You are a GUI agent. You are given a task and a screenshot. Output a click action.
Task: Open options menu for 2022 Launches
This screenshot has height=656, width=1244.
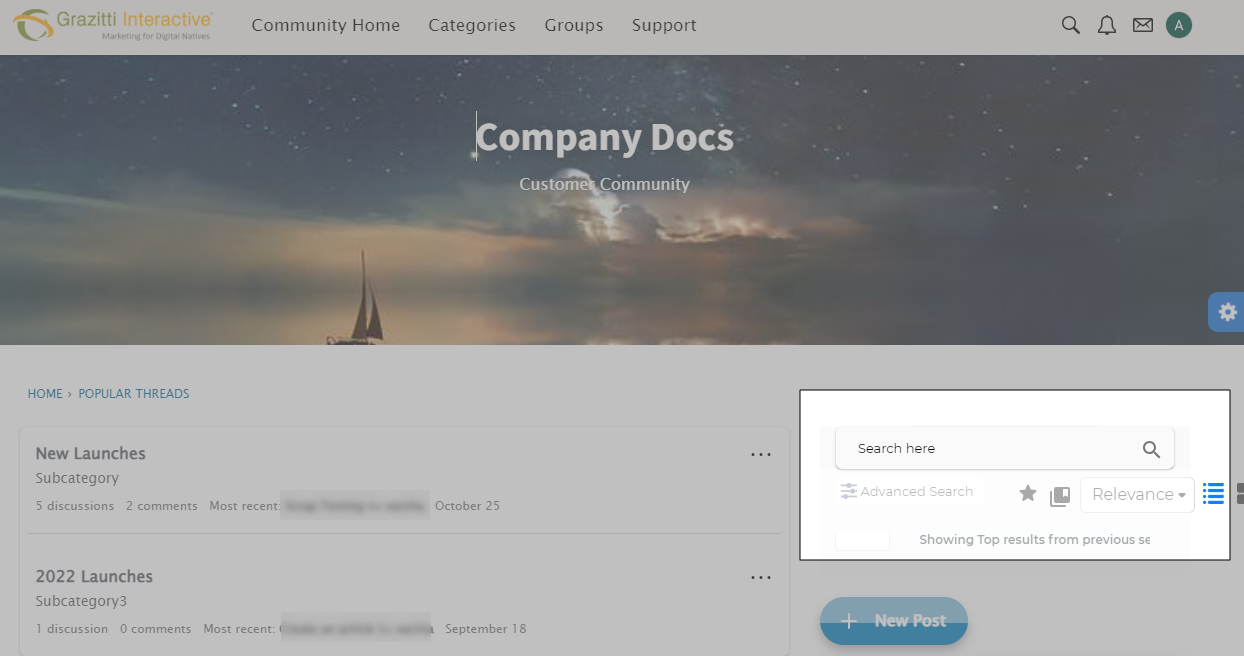click(x=760, y=578)
